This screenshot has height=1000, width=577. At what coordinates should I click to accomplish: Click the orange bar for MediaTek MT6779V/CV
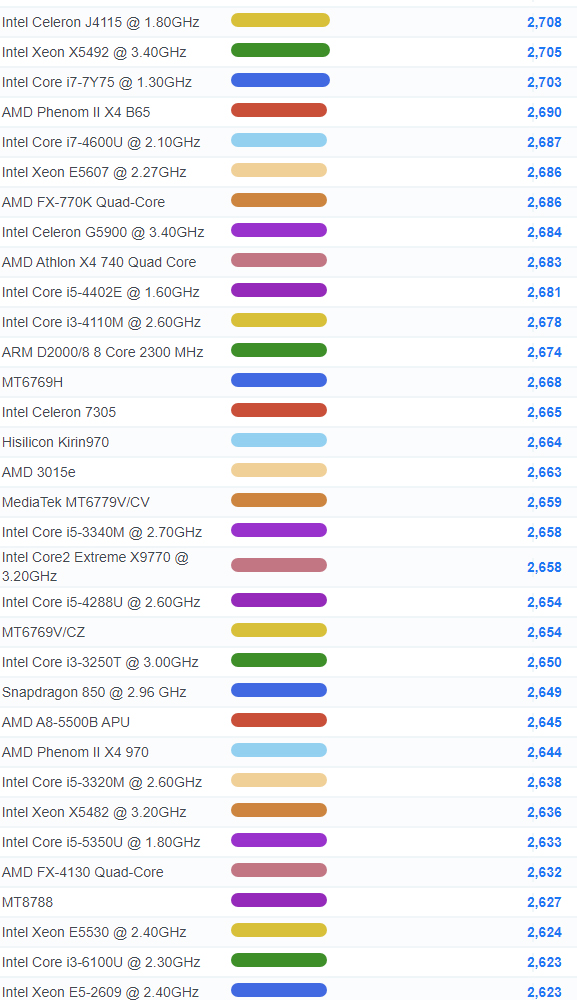pos(279,500)
